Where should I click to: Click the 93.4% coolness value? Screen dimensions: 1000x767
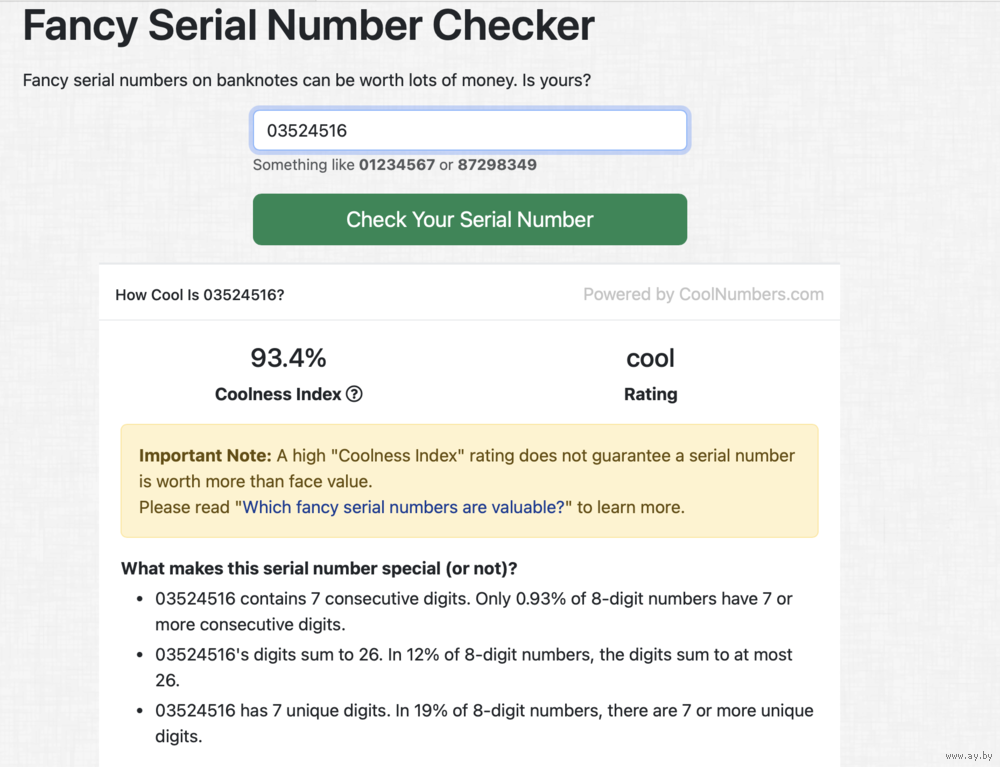point(288,358)
